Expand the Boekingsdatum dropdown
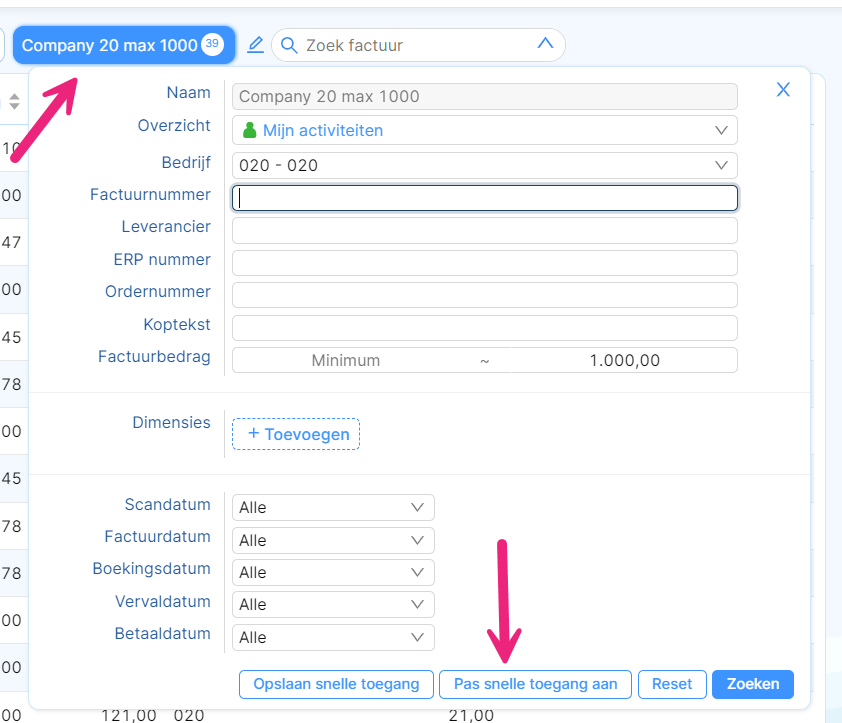 click(x=333, y=572)
